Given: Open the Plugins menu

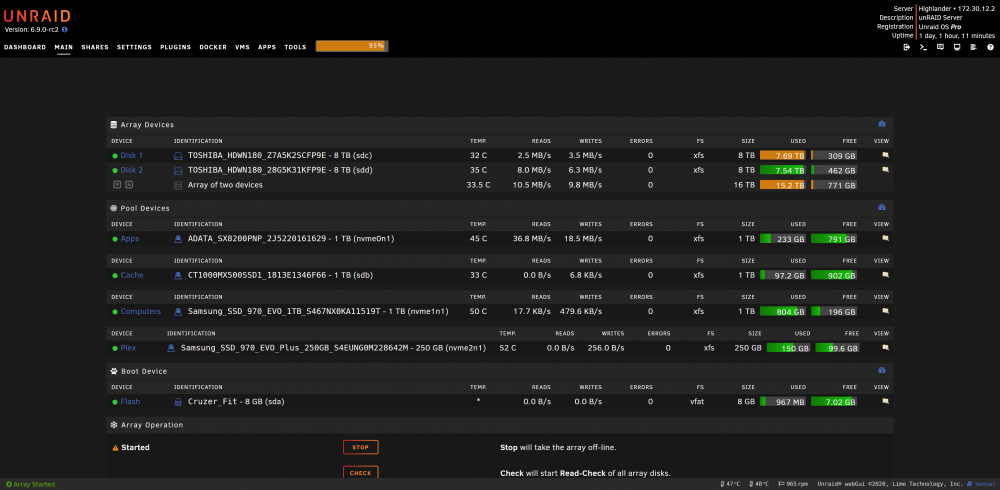Looking at the screenshot, I should (175, 47).
